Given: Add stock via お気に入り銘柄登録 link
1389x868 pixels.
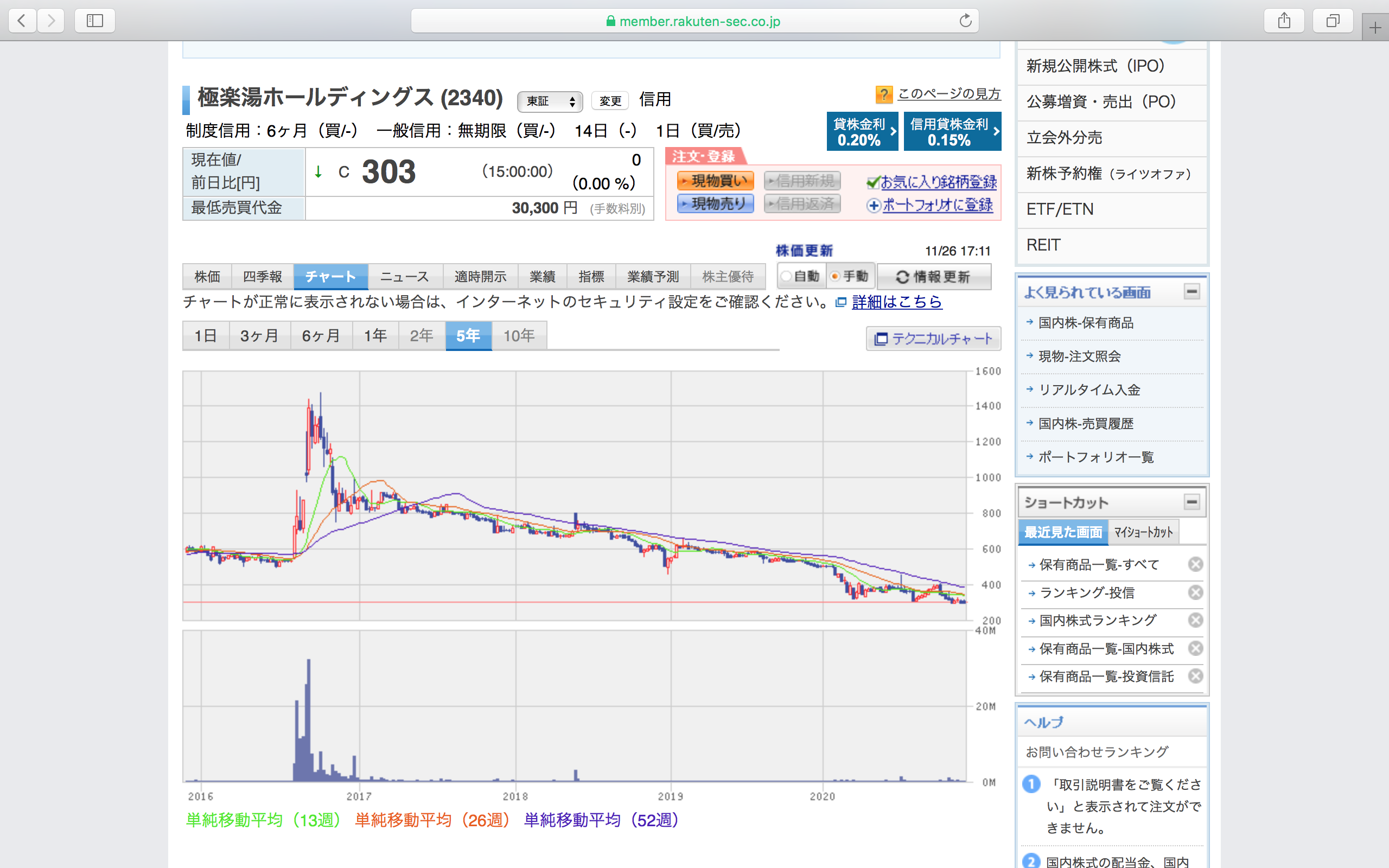Looking at the screenshot, I should pyautogui.click(x=939, y=182).
